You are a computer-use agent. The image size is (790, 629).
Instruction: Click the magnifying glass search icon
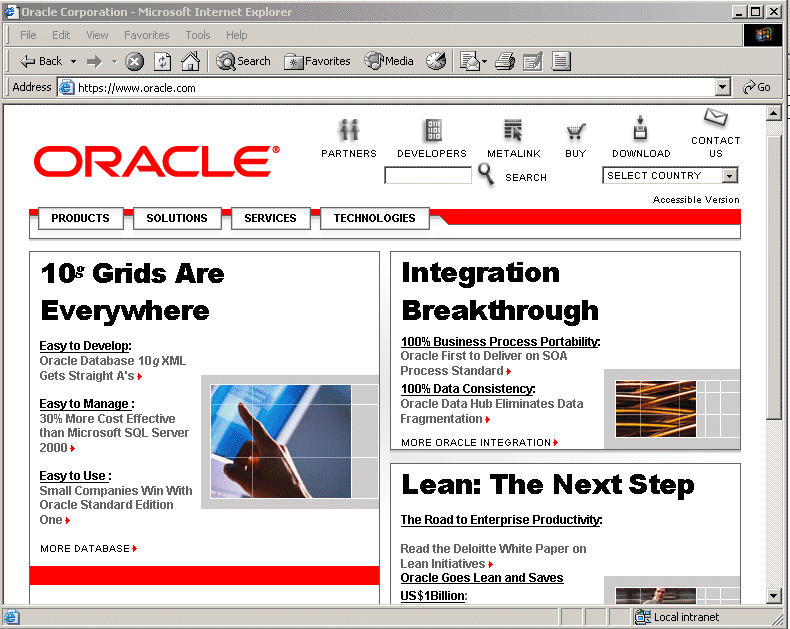coord(486,176)
